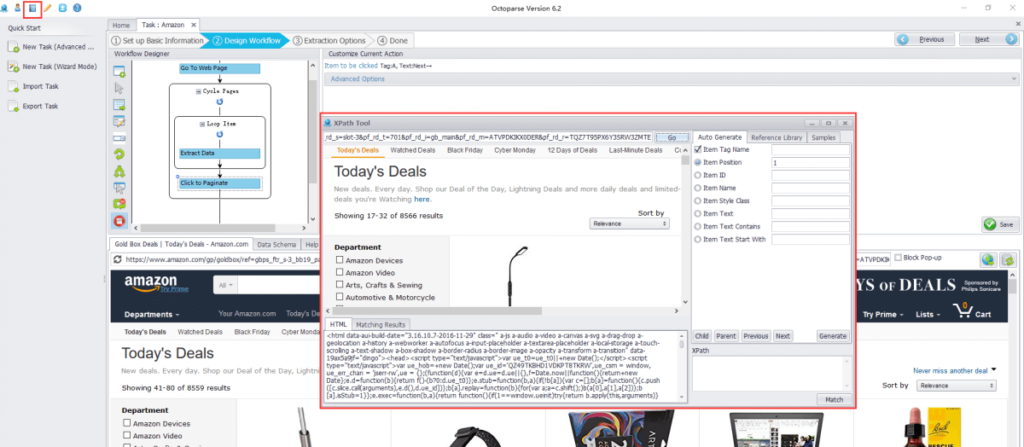Image resolution: width=1024 pixels, height=447 pixels.
Task: Select the Click to Paginate workflow step
Action: point(219,183)
